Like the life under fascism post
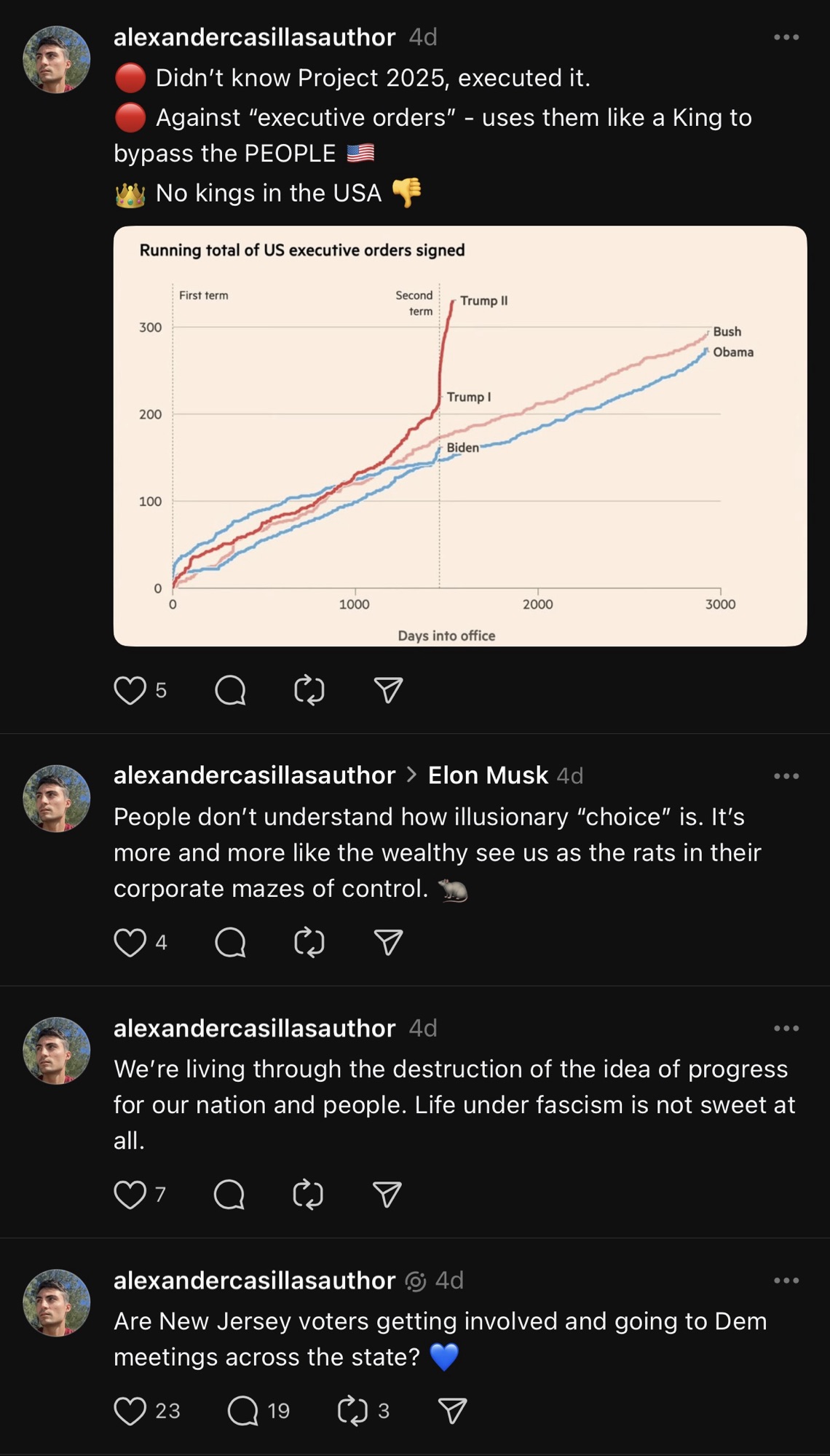 [130, 1195]
